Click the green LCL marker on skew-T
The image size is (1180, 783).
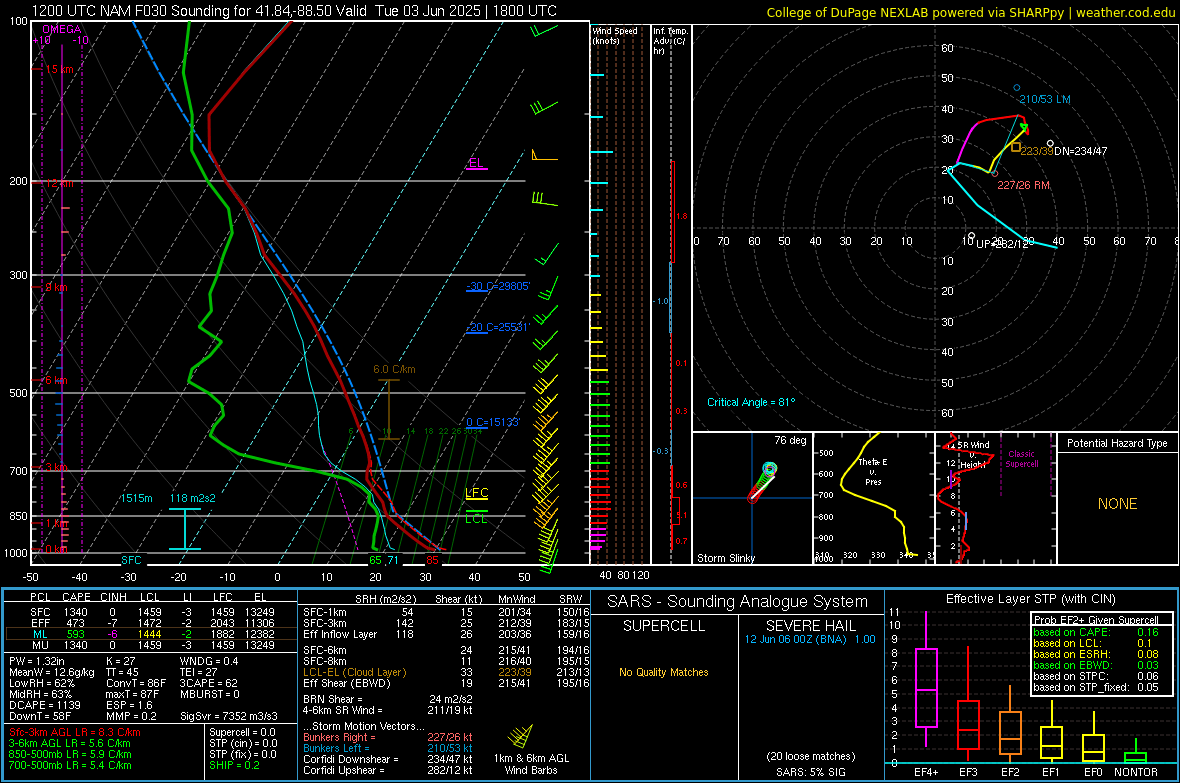click(x=476, y=518)
